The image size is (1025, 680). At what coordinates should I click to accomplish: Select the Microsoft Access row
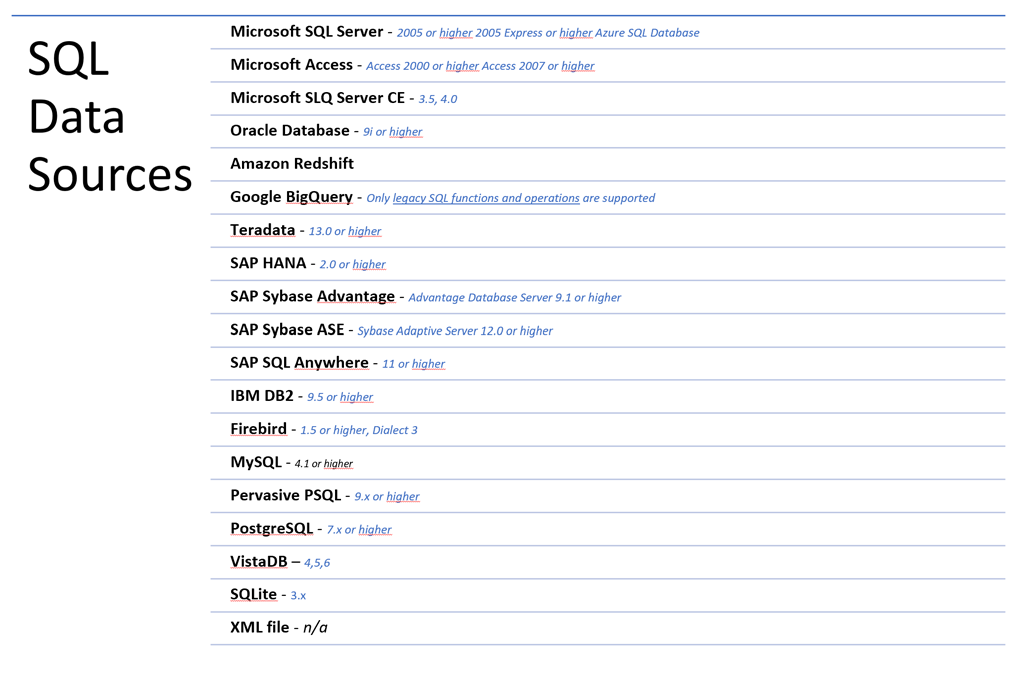607,65
